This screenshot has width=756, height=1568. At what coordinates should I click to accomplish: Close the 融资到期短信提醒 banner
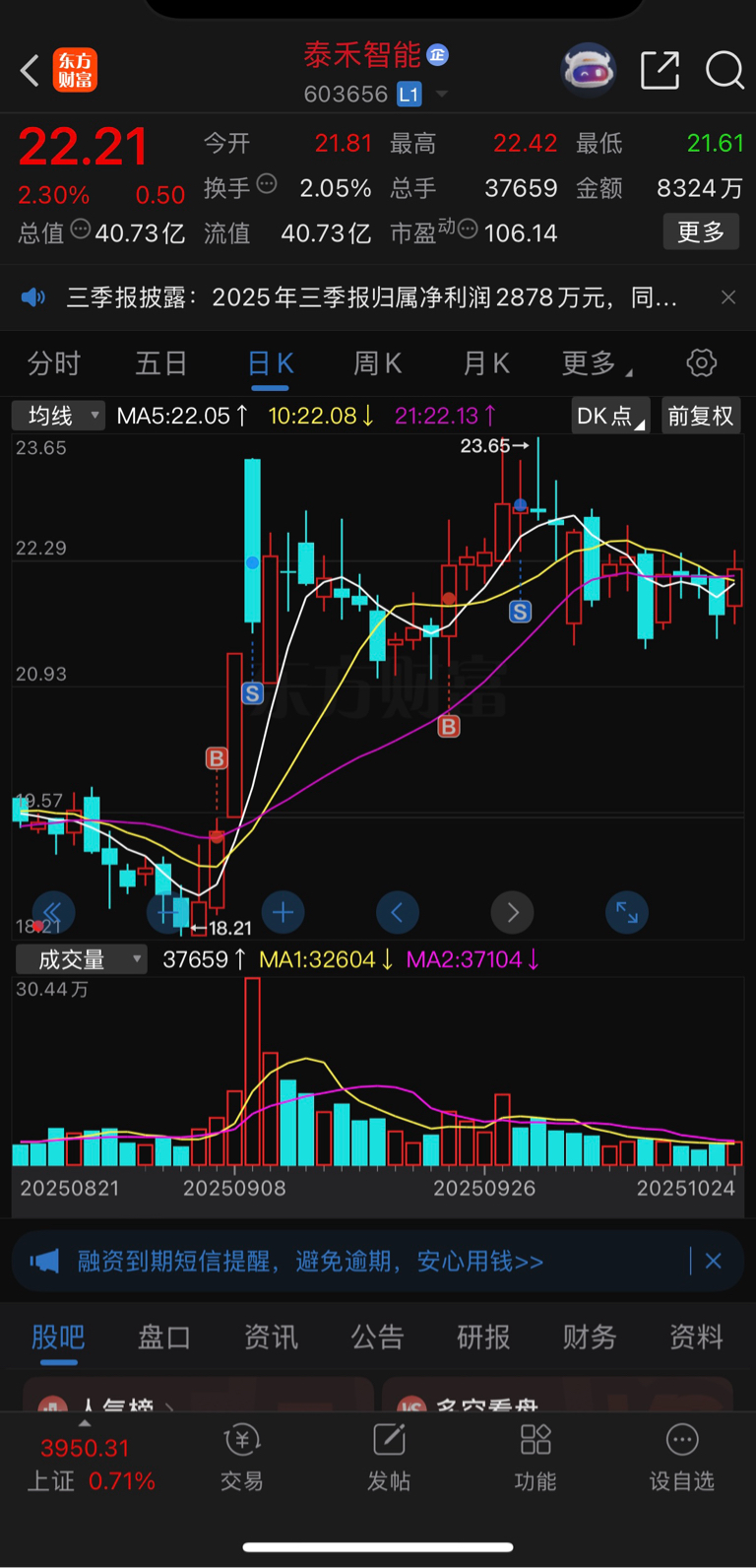coord(714,1262)
